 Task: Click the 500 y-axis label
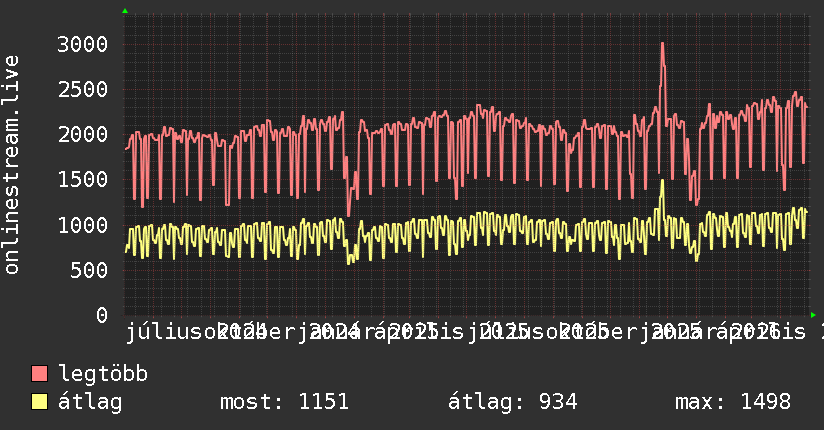pos(89,270)
